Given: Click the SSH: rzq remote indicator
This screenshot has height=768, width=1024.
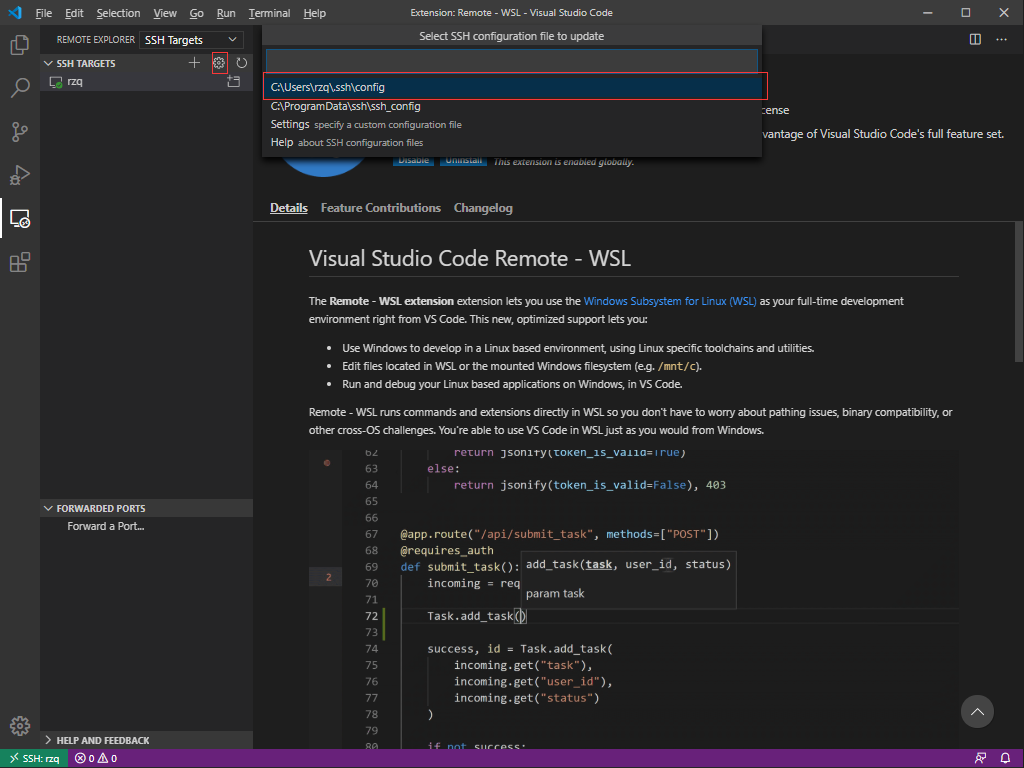Looking at the screenshot, I should pos(33,758).
